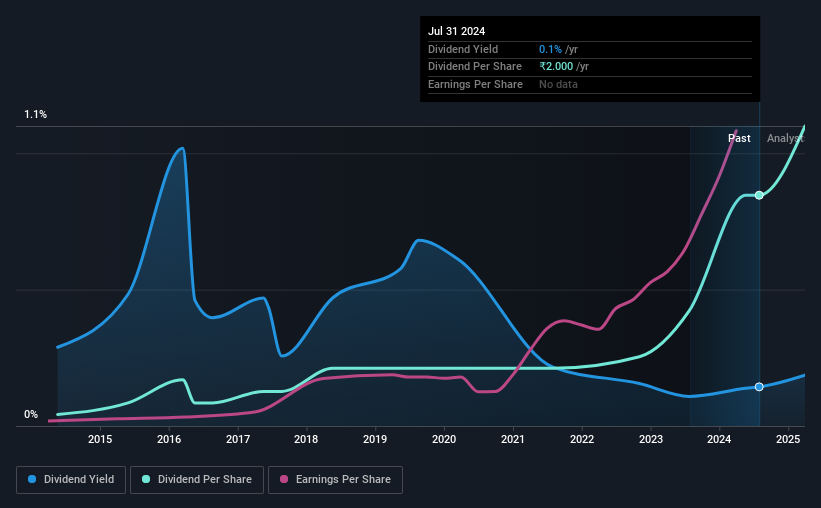Click the 2021 x-axis label
Viewport: 821px width, 508px height.
click(x=513, y=439)
